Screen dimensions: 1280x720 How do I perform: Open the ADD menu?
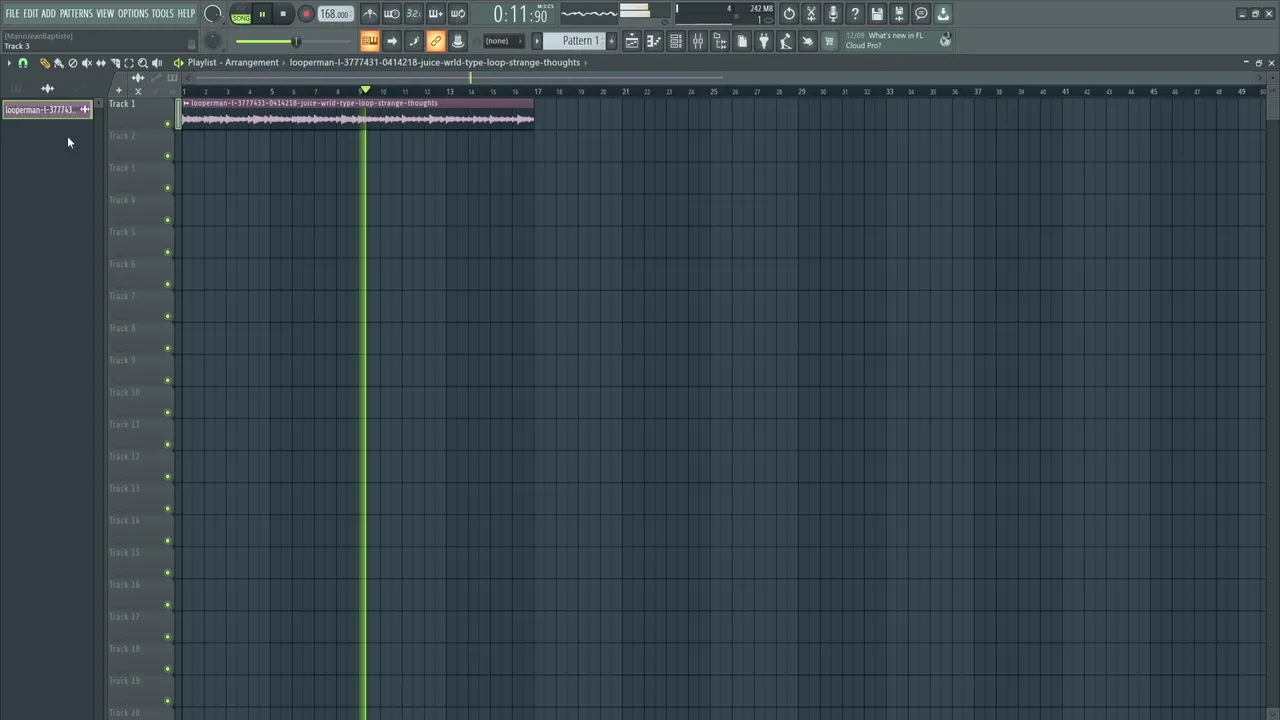(48, 14)
